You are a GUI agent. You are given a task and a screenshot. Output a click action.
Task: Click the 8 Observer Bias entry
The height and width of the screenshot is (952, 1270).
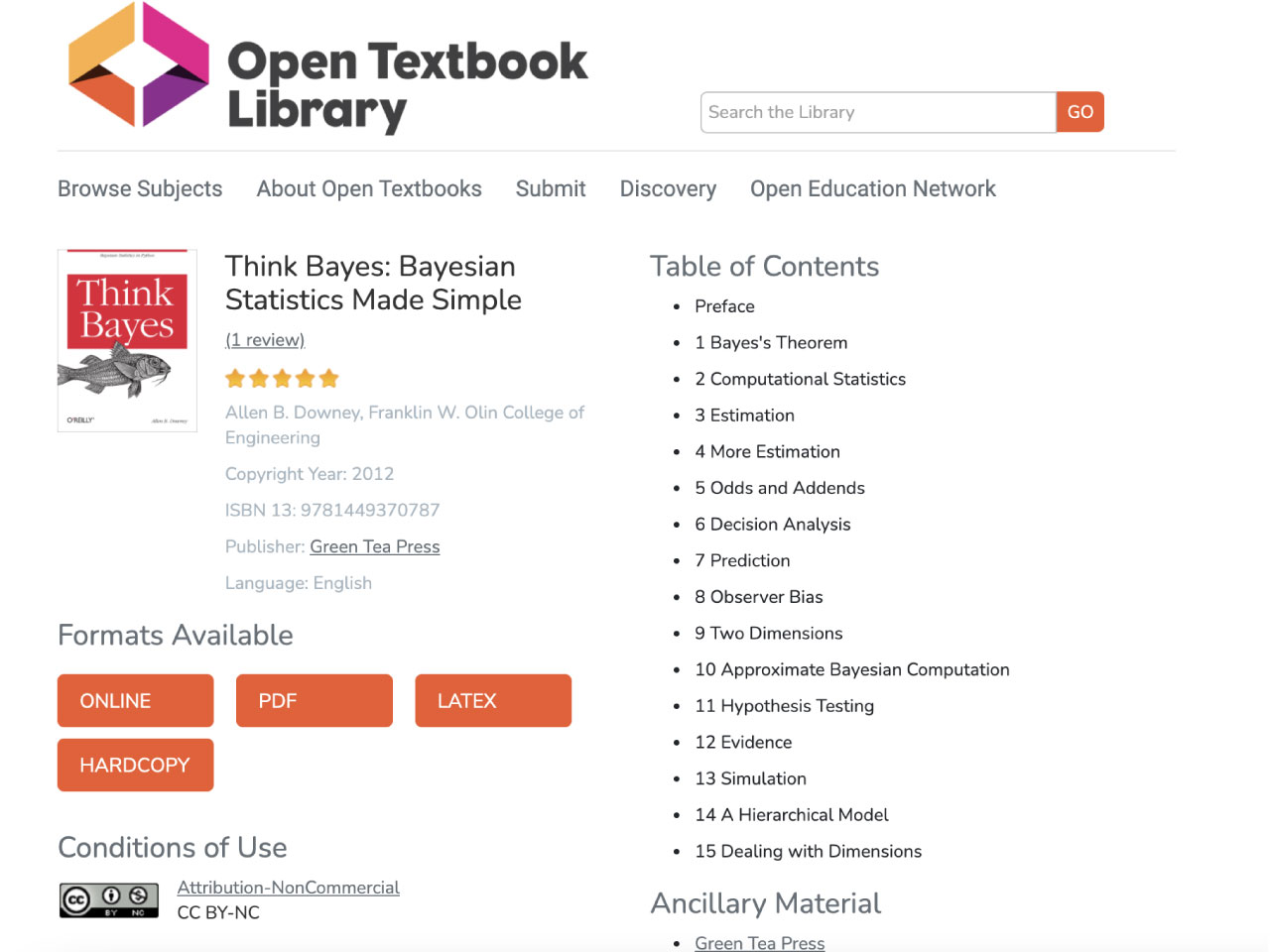click(x=759, y=597)
